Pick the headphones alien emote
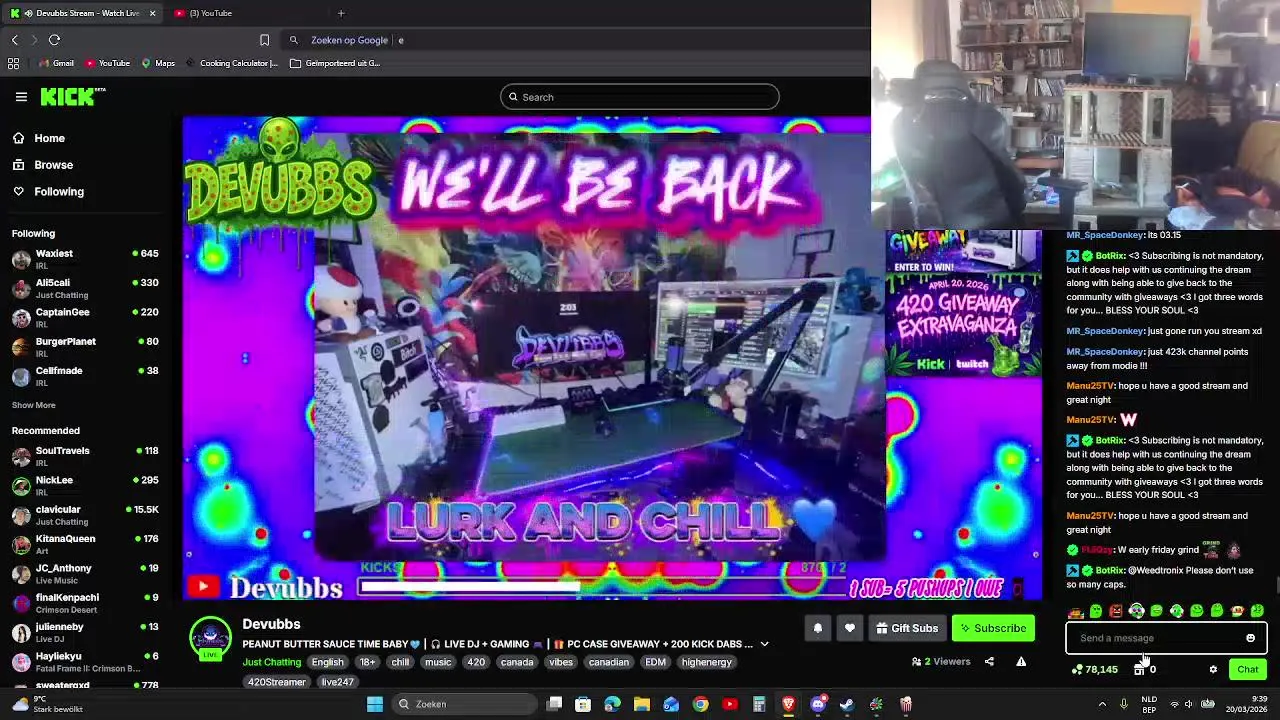Viewport: 1280px width, 720px height. coord(1136,610)
